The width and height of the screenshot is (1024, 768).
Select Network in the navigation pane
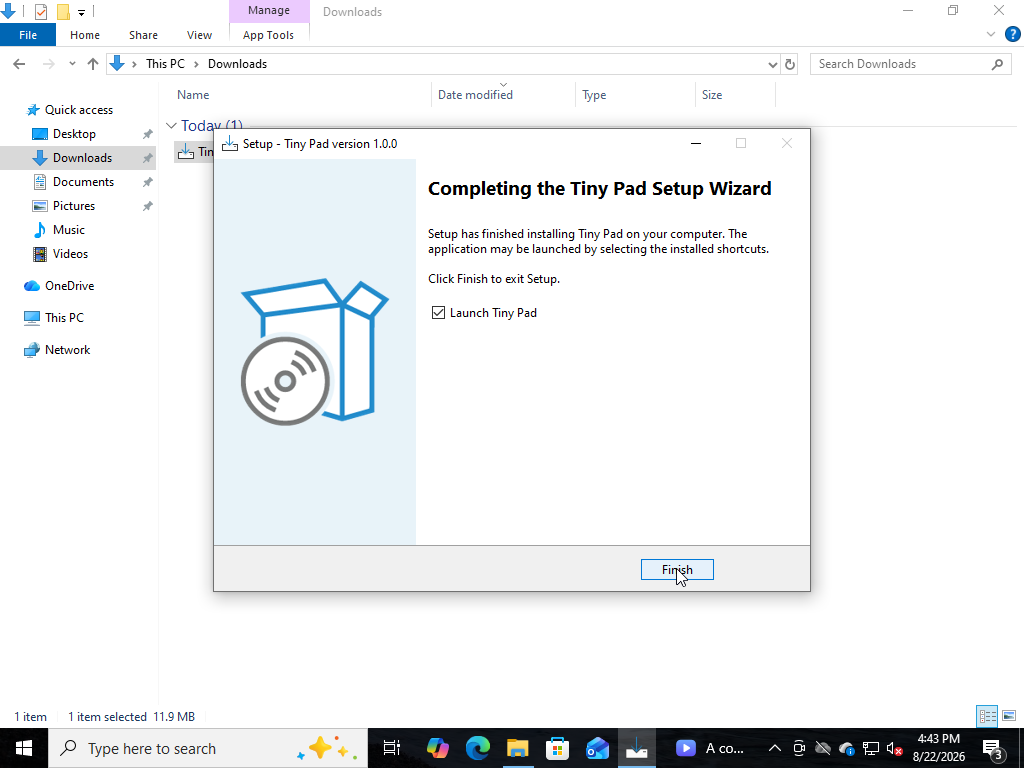click(x=67, y=350)
